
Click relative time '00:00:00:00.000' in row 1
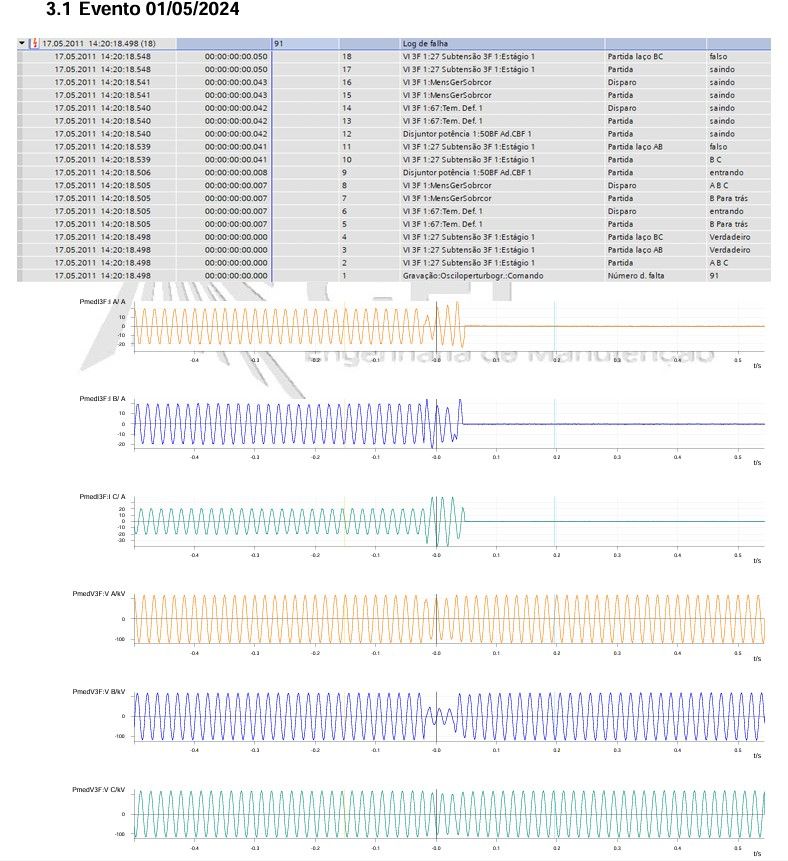236,276
